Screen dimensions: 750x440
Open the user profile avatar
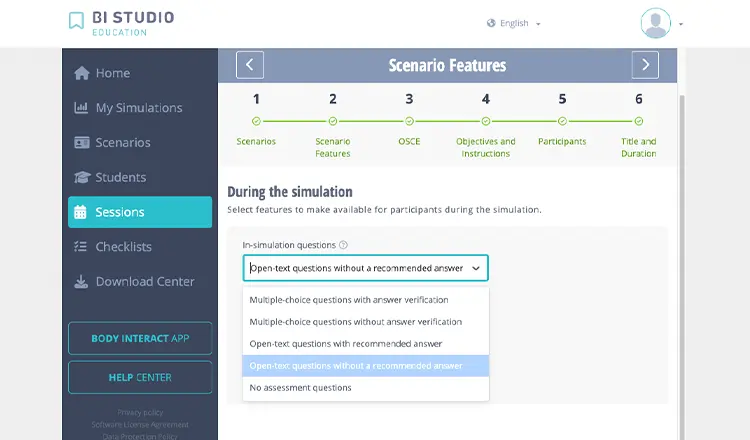(656, 23)
